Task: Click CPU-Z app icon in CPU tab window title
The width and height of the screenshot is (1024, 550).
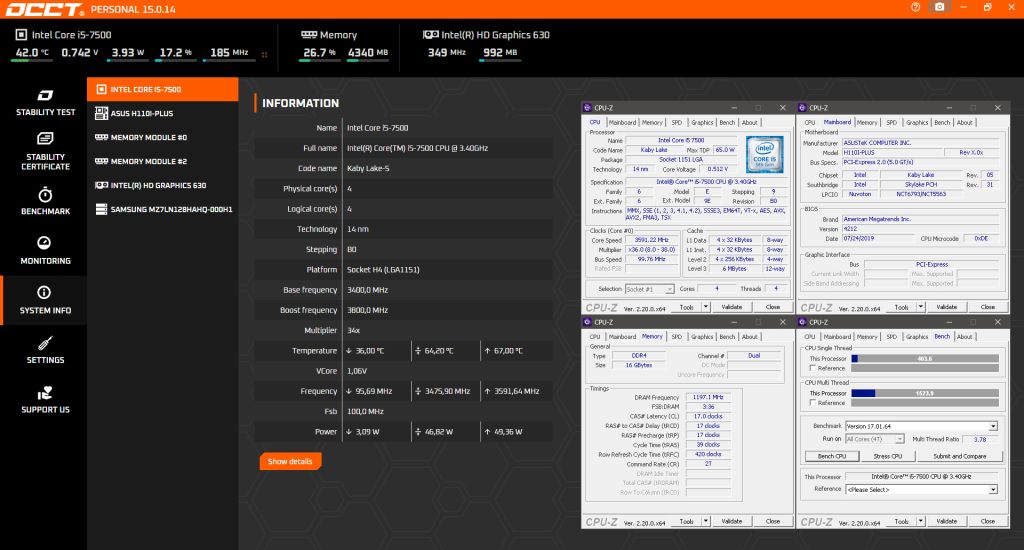Action: point(587,108)
